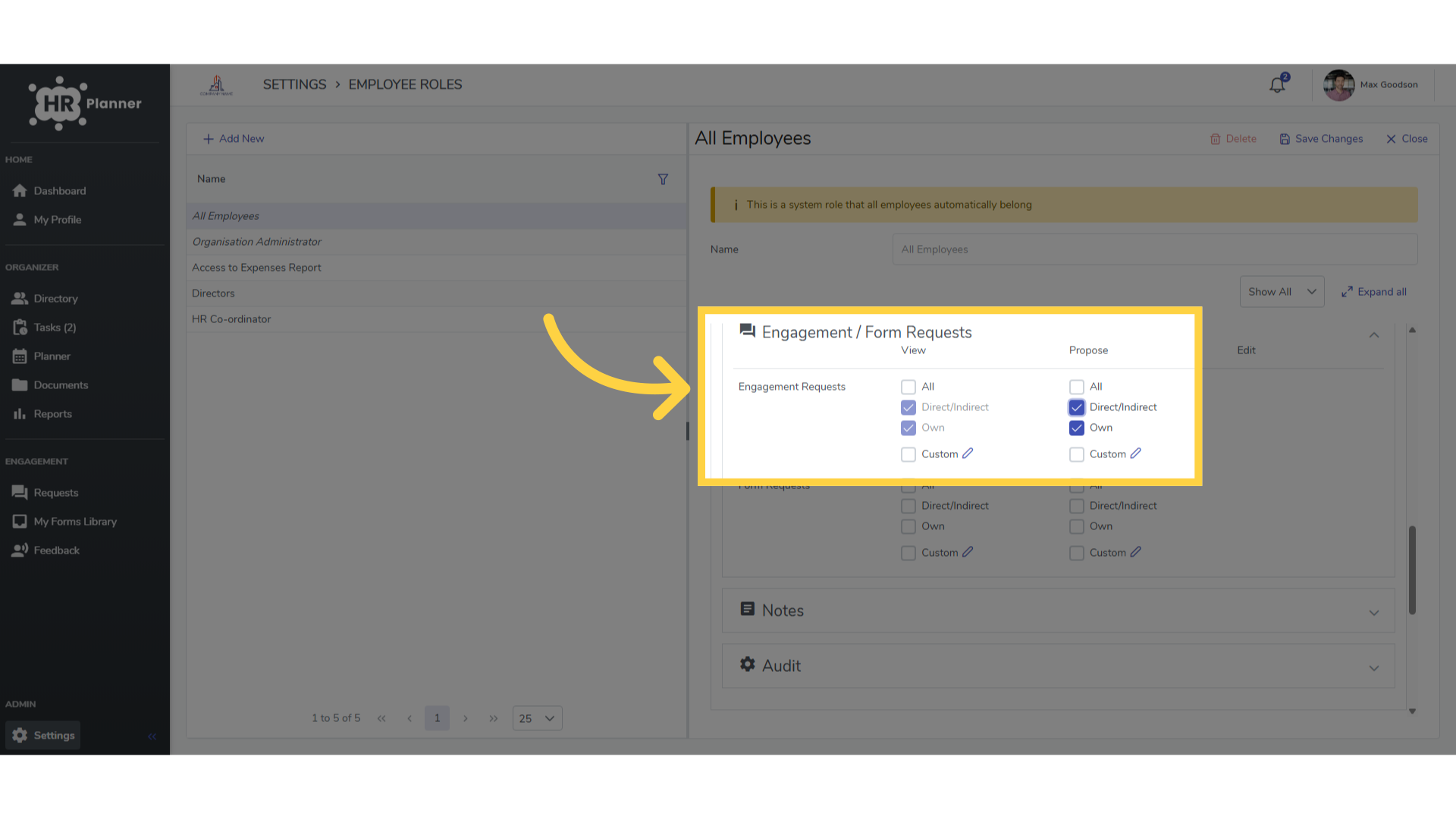
Task: Edit View Custom for Engagement Requests
Action: [968, 453]
